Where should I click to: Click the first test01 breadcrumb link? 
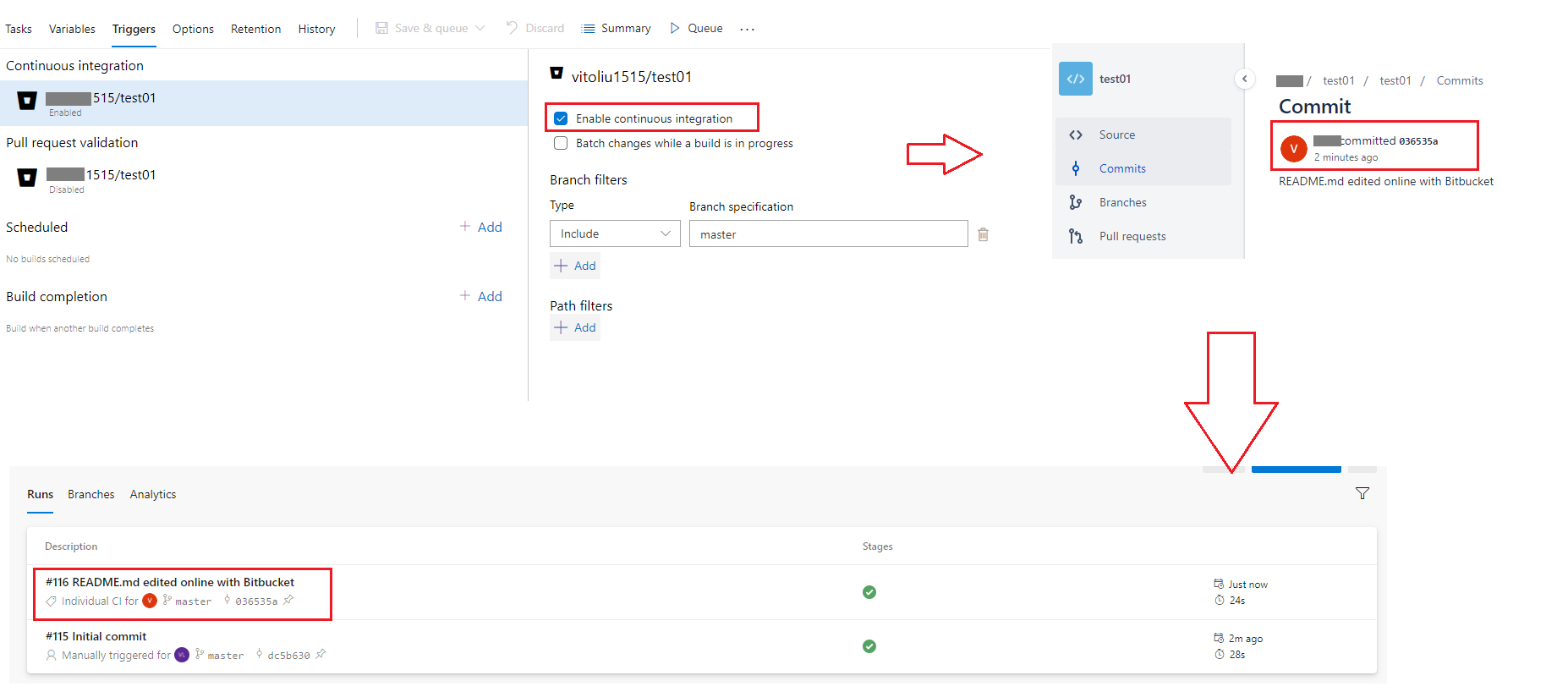click(x=1339, y=80)
